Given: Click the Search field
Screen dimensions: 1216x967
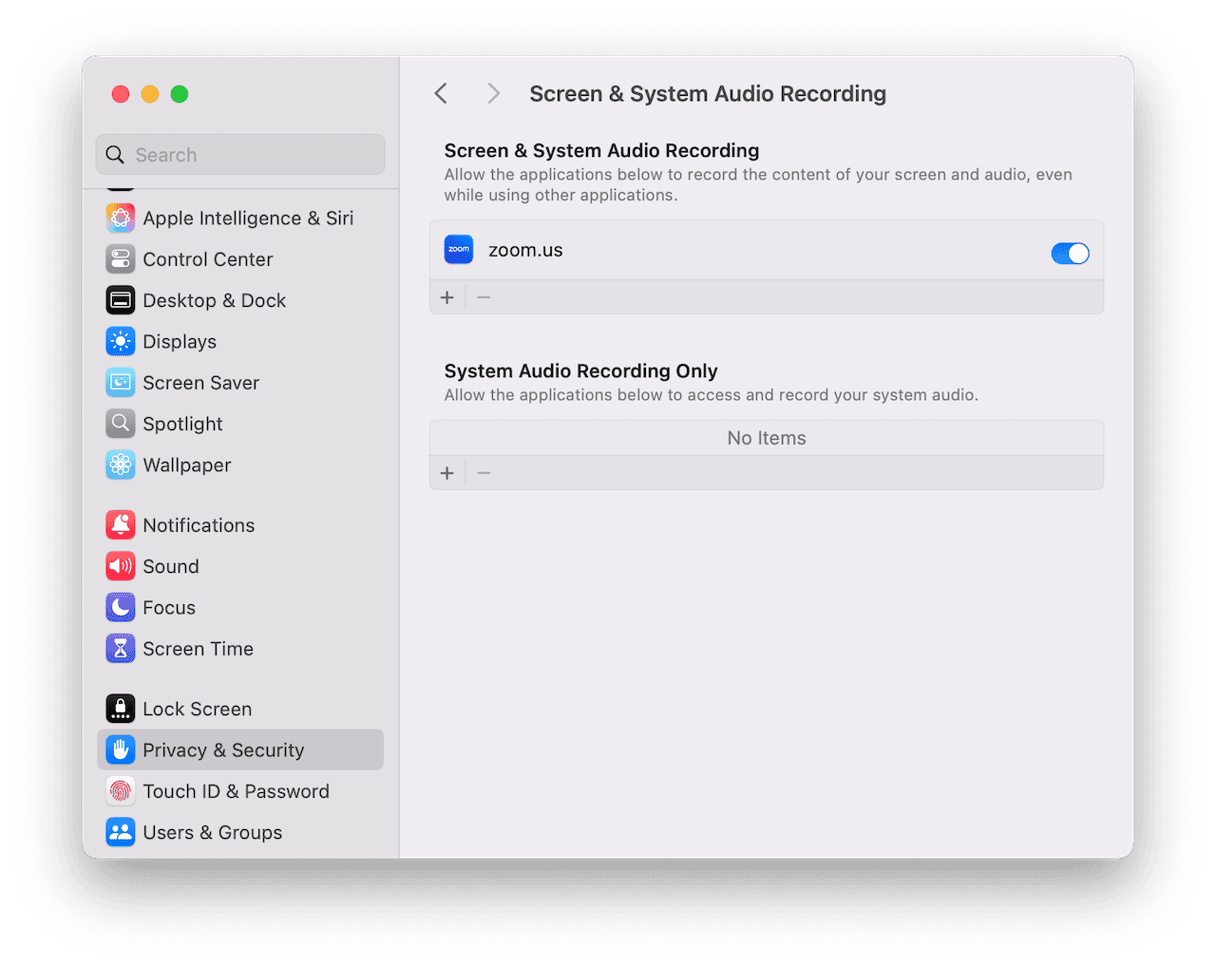Looking at the screenshot, I should (x=240, y=154).
